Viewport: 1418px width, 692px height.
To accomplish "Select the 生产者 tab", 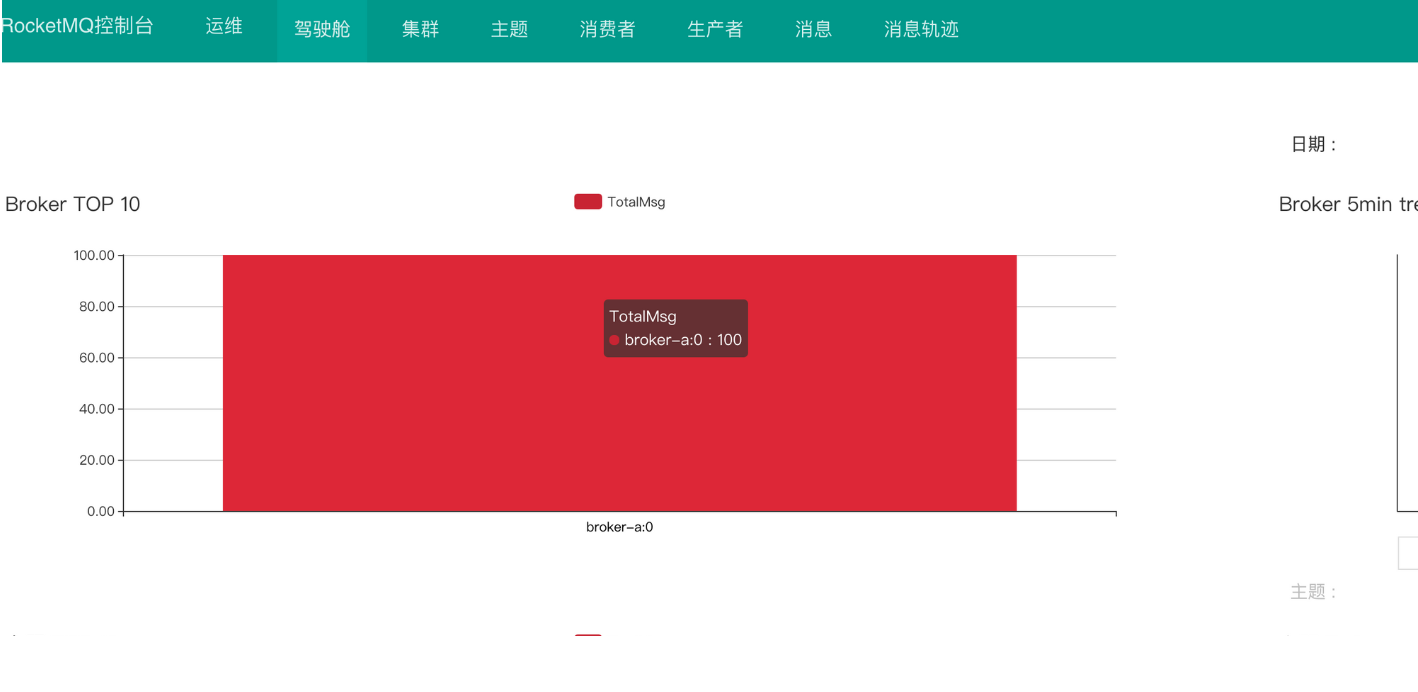I will [715, 30].
